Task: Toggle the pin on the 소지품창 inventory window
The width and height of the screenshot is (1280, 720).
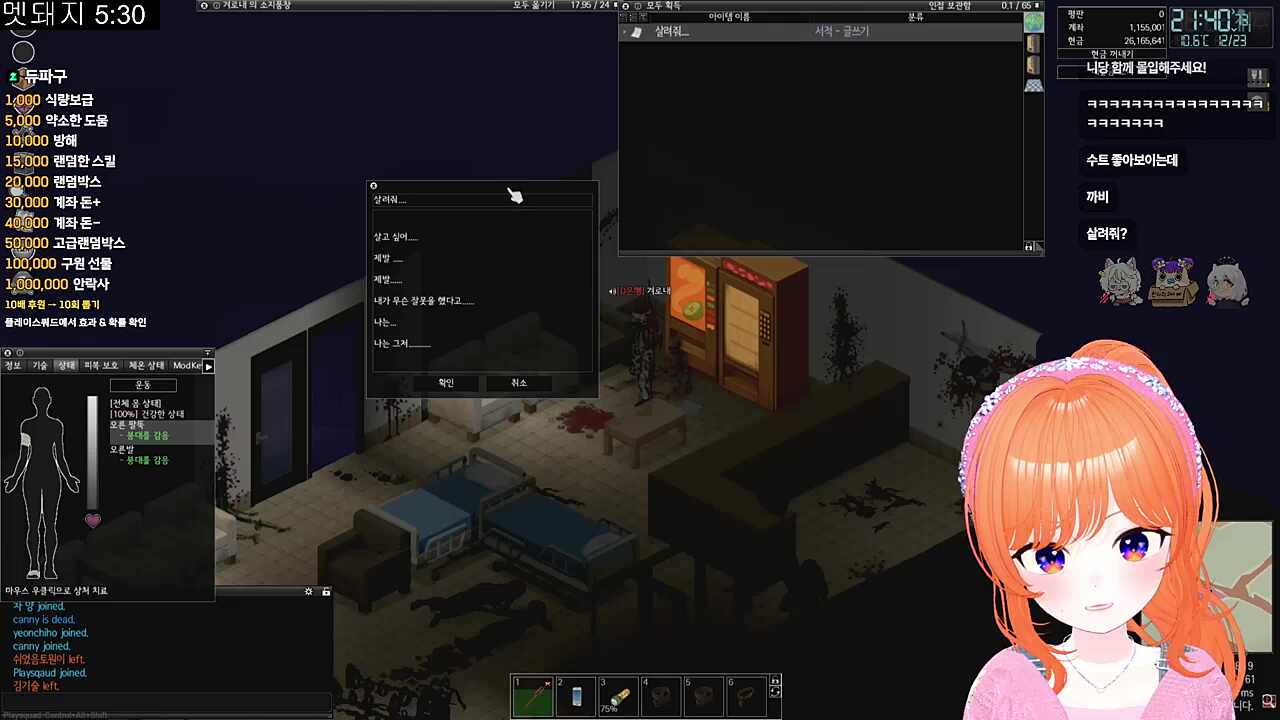Action: 614,5
